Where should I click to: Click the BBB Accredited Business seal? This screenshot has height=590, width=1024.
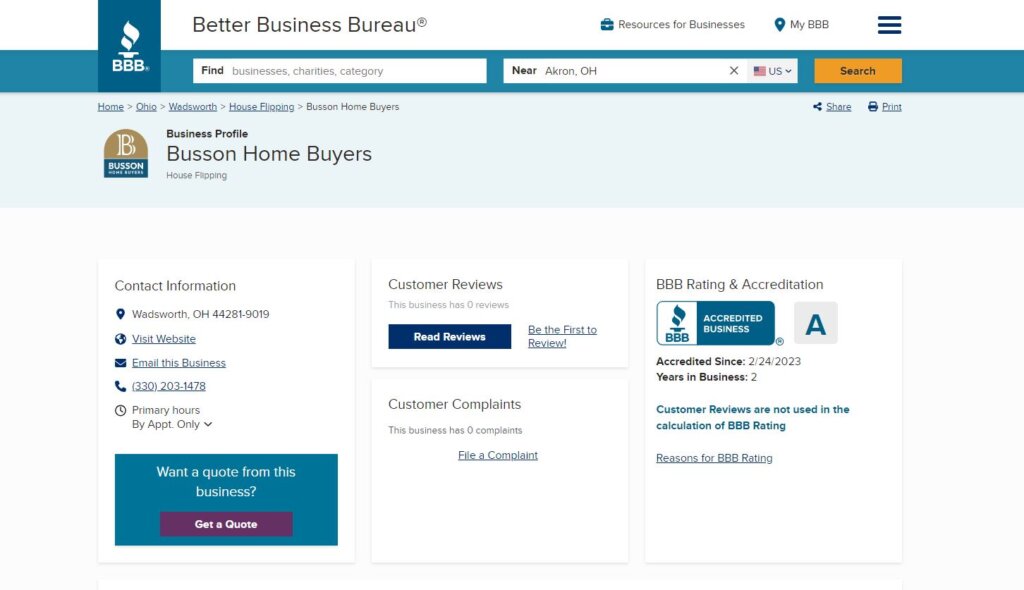pyautogui.click(x=716, y=323)
